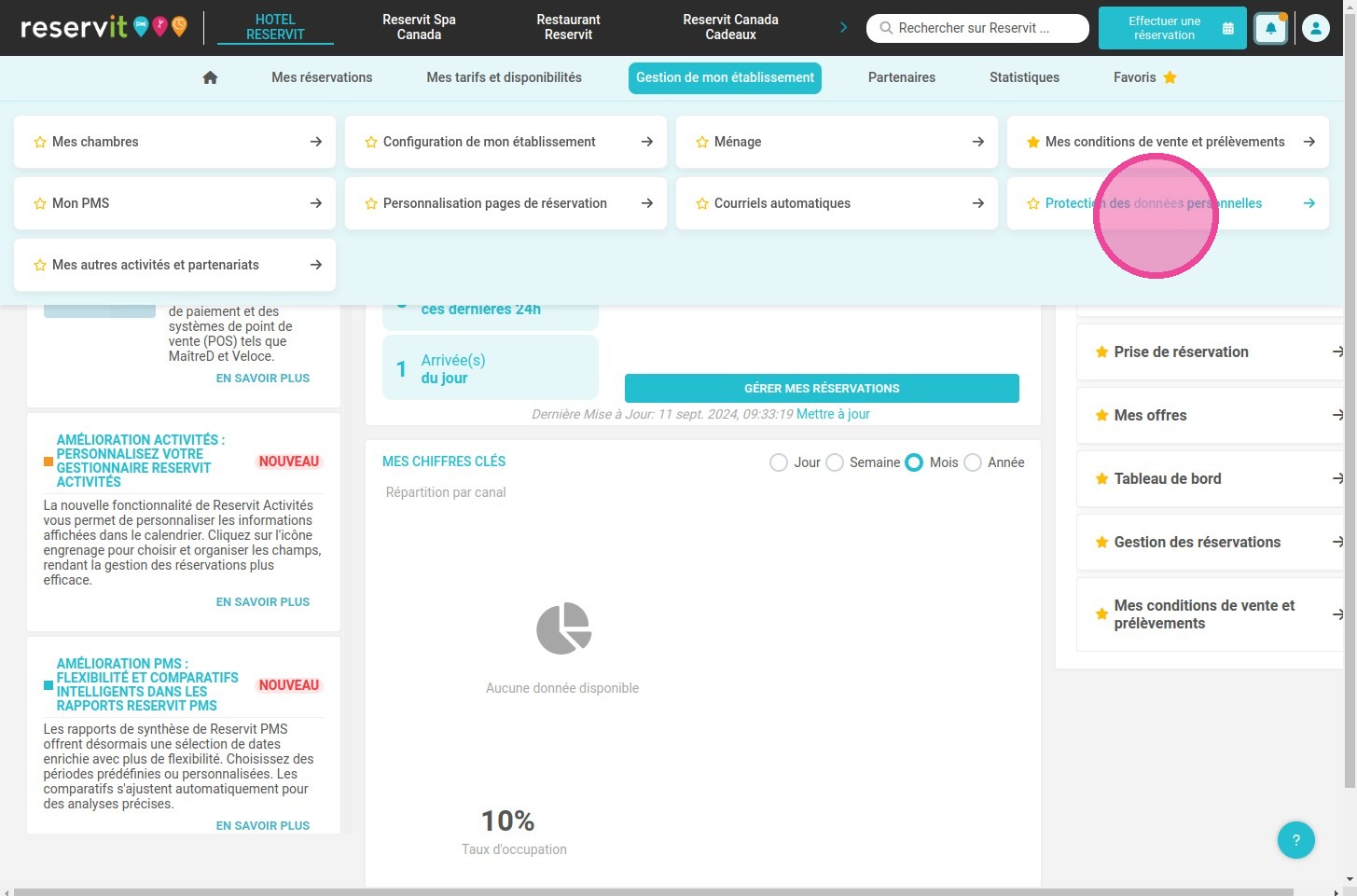The width and height of the screenshot is (1357, 896).
Task: Click the Rechercher sur Reservit search field
Action: [977, 28]
